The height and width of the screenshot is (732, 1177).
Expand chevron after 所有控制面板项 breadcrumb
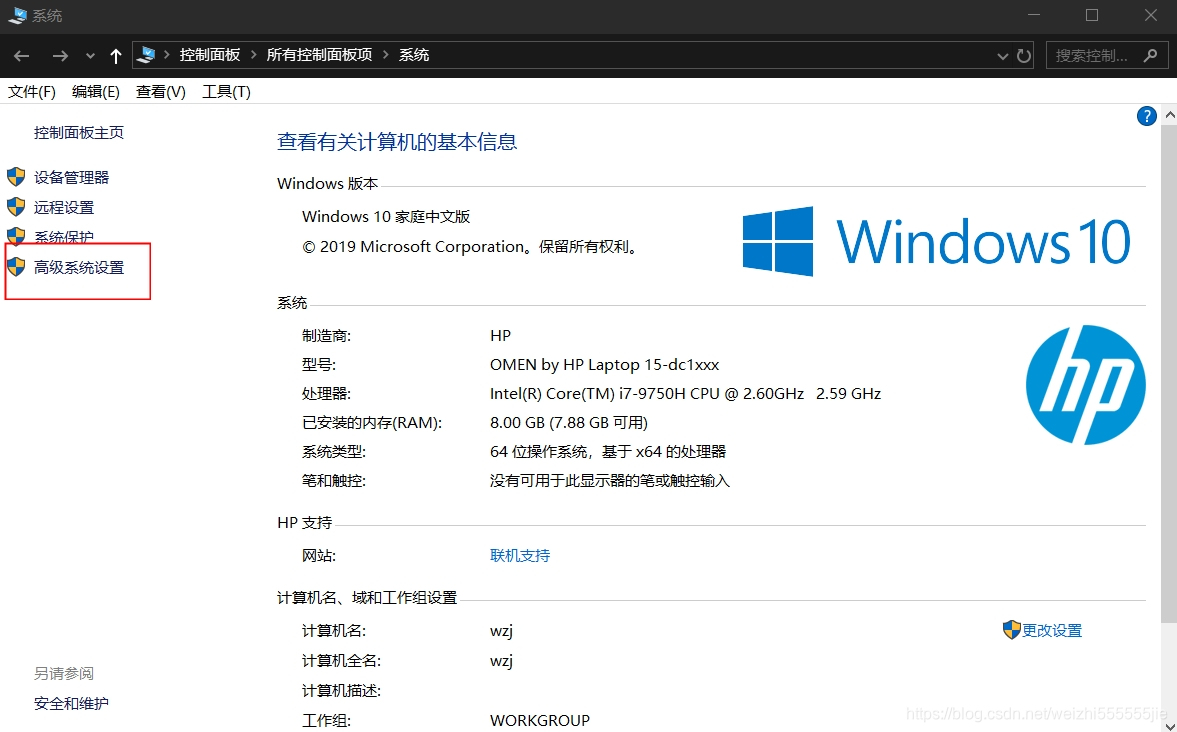386,55
